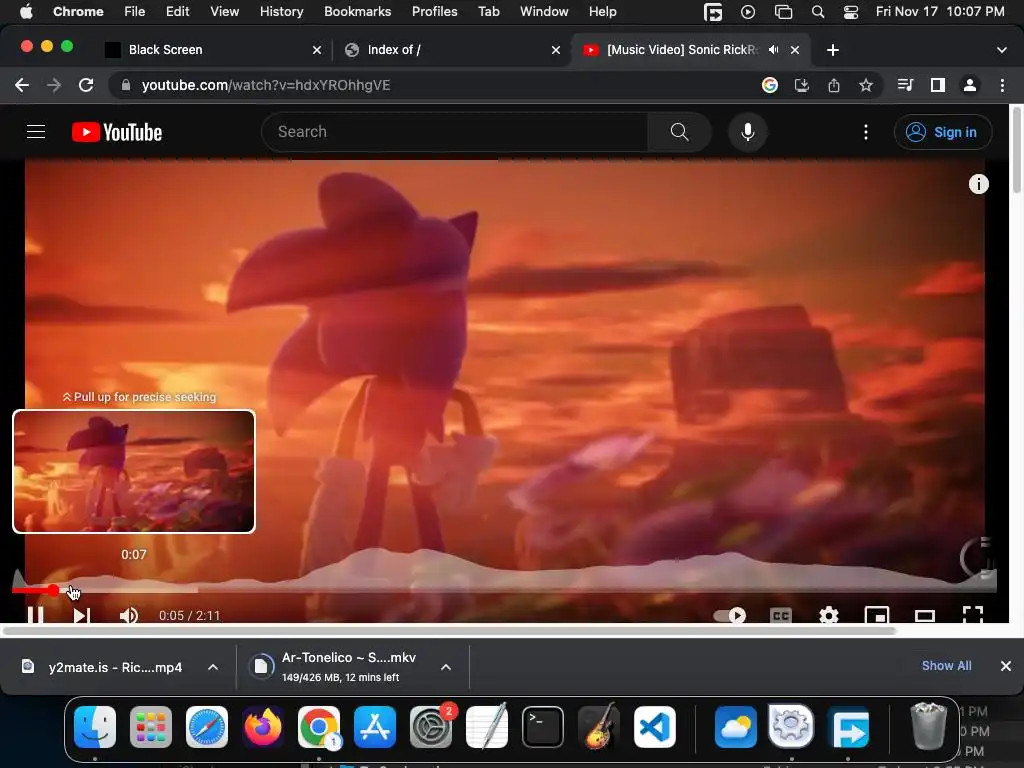
Task: Close the downloads bar
Action: (x=1006, y=666)
